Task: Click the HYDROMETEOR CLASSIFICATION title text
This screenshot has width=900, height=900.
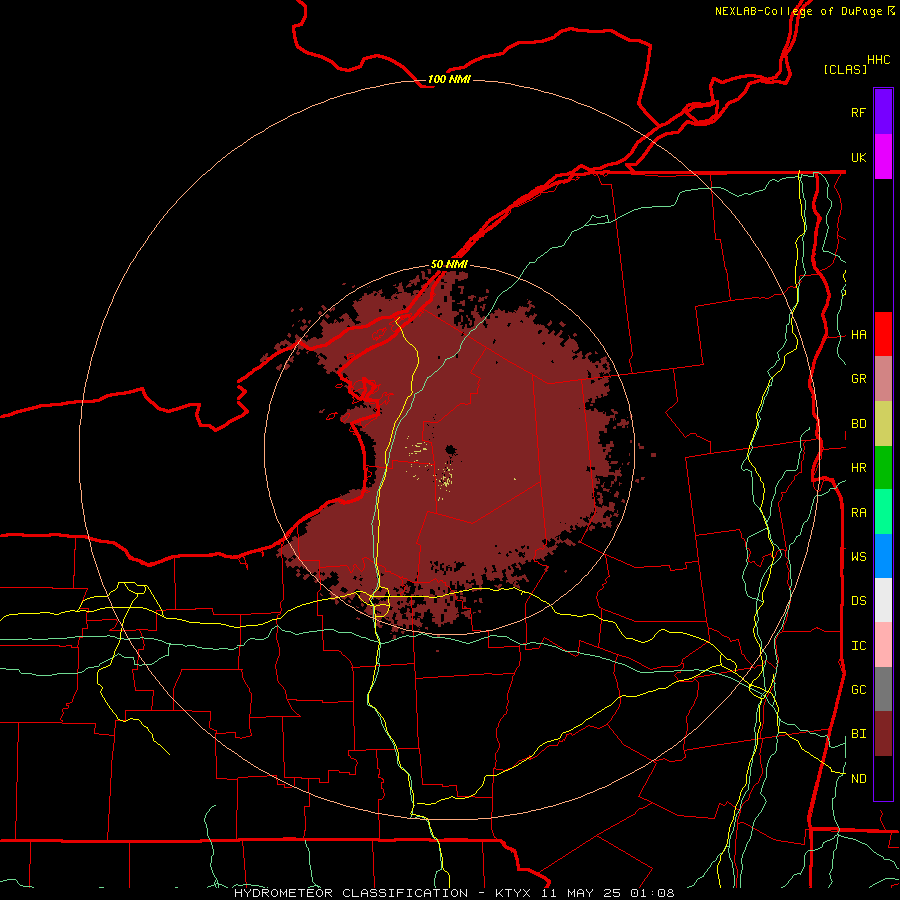Action: tap(351, 893)
